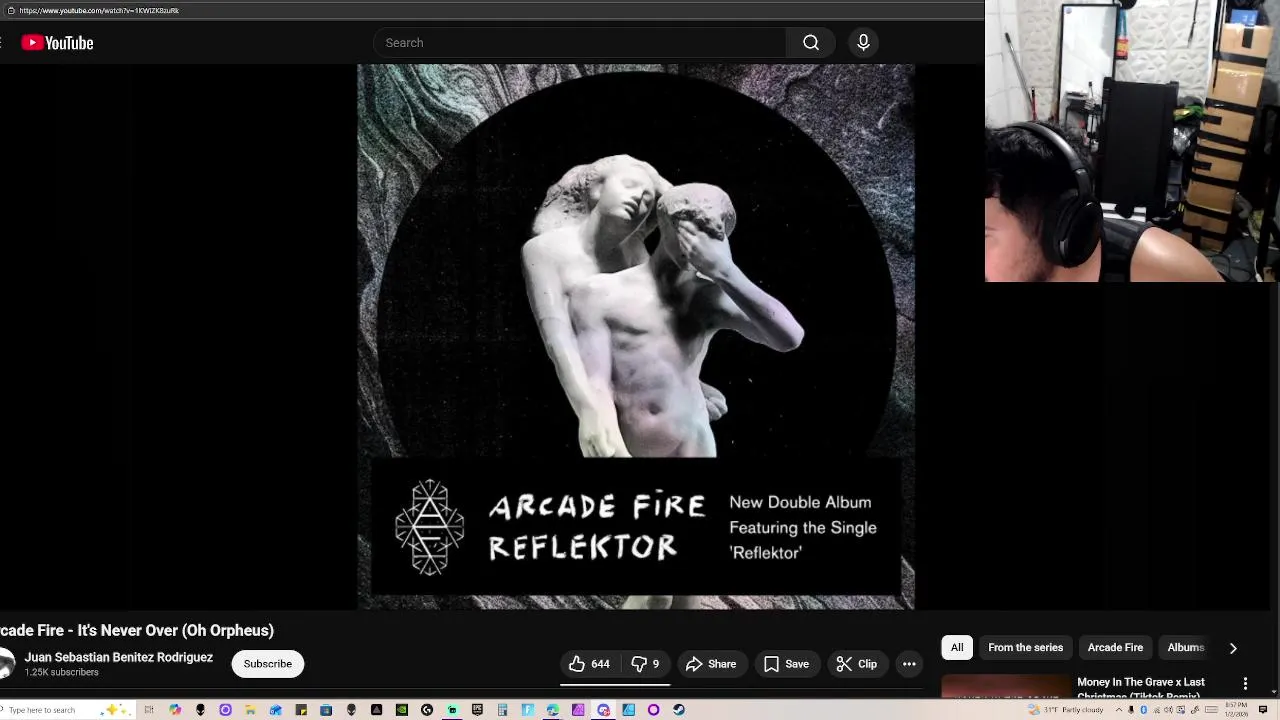Click the weather widget Partly cloudy
This screenshot has height=720, width=1280.
pos(1067,710)
